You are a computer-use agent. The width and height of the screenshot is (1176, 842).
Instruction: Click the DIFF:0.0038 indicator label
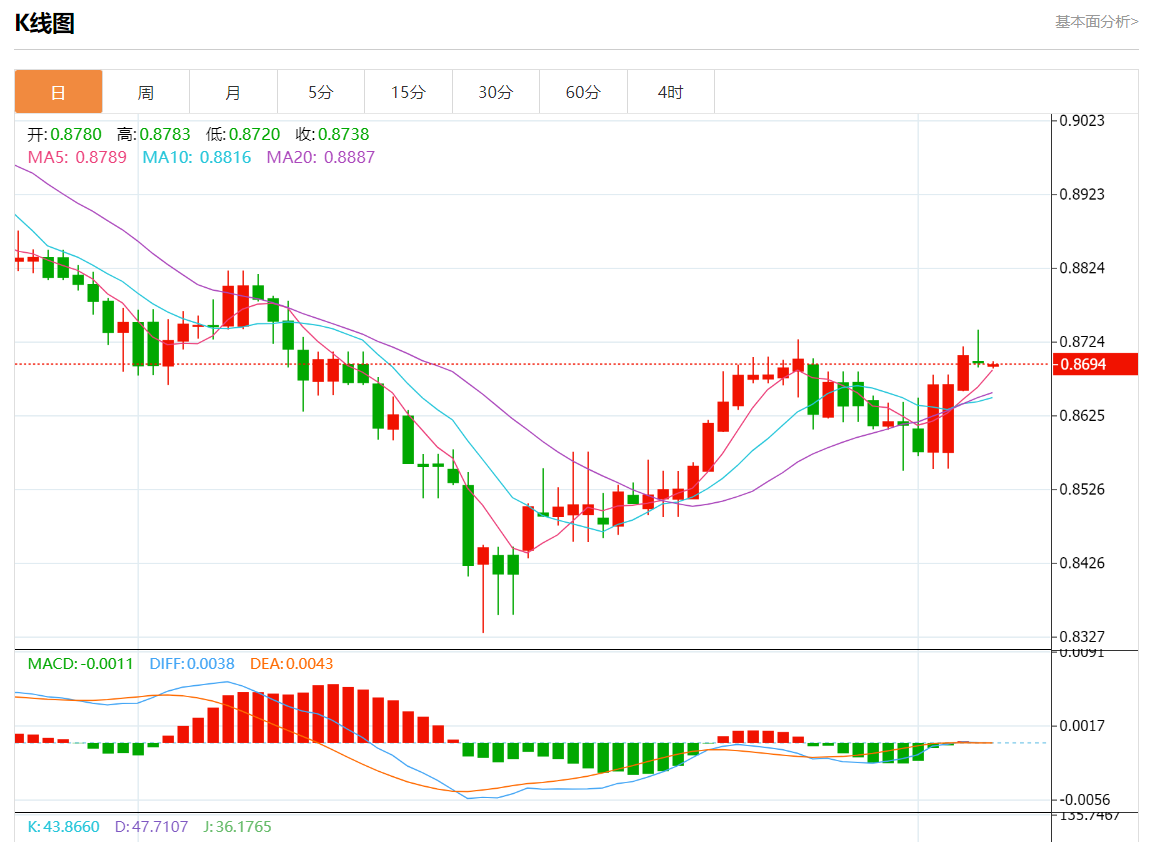coord(192,664)
